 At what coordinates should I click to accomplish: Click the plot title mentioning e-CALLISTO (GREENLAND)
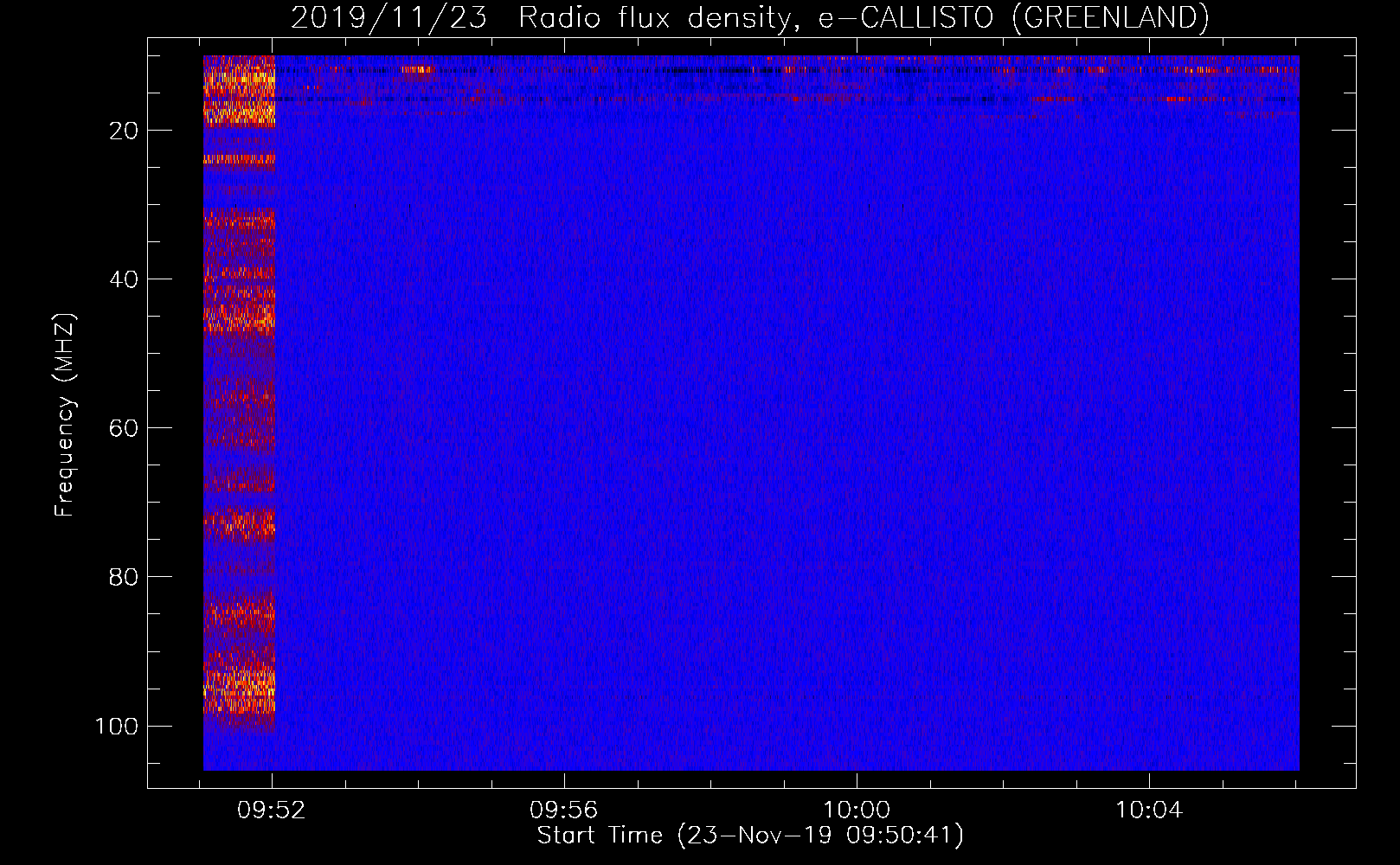click(x=749, y=17)
